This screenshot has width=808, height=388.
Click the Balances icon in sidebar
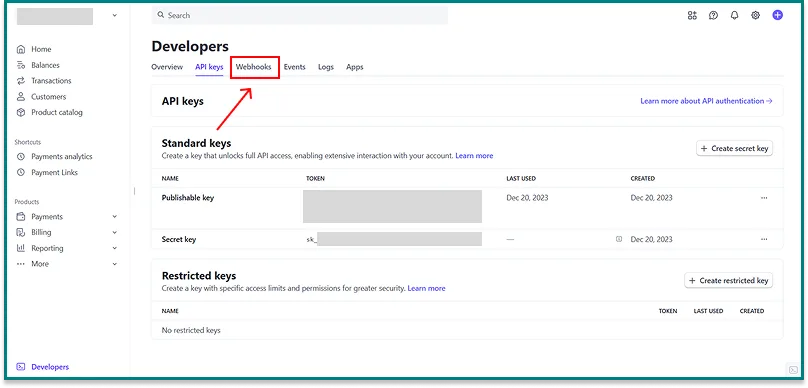(21, 65)
